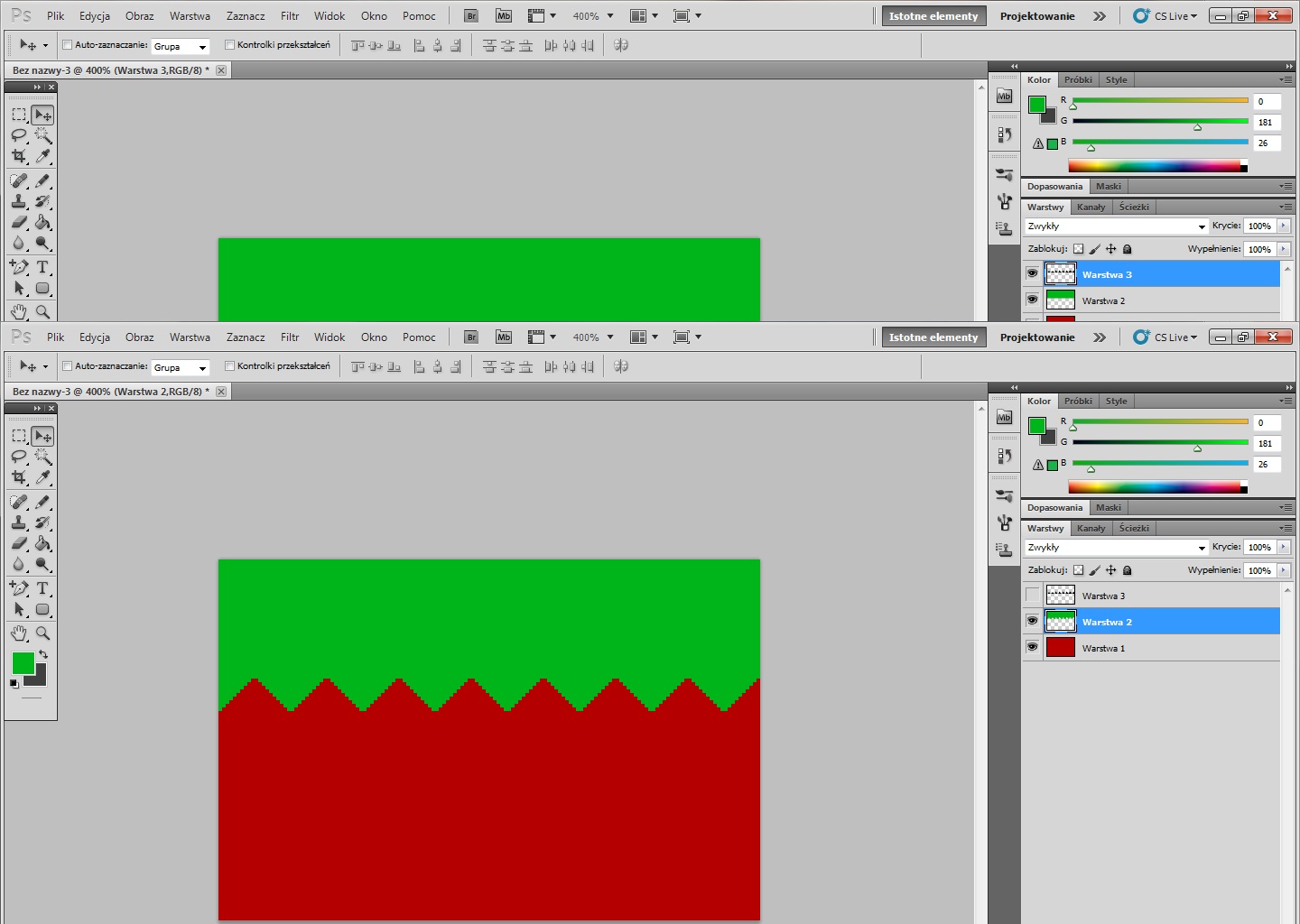Image resolution: width=1300 pixels, height=924 pixels.
Task: Hide Warstwa 2 layer in lower window
Action: point(1033,621)
